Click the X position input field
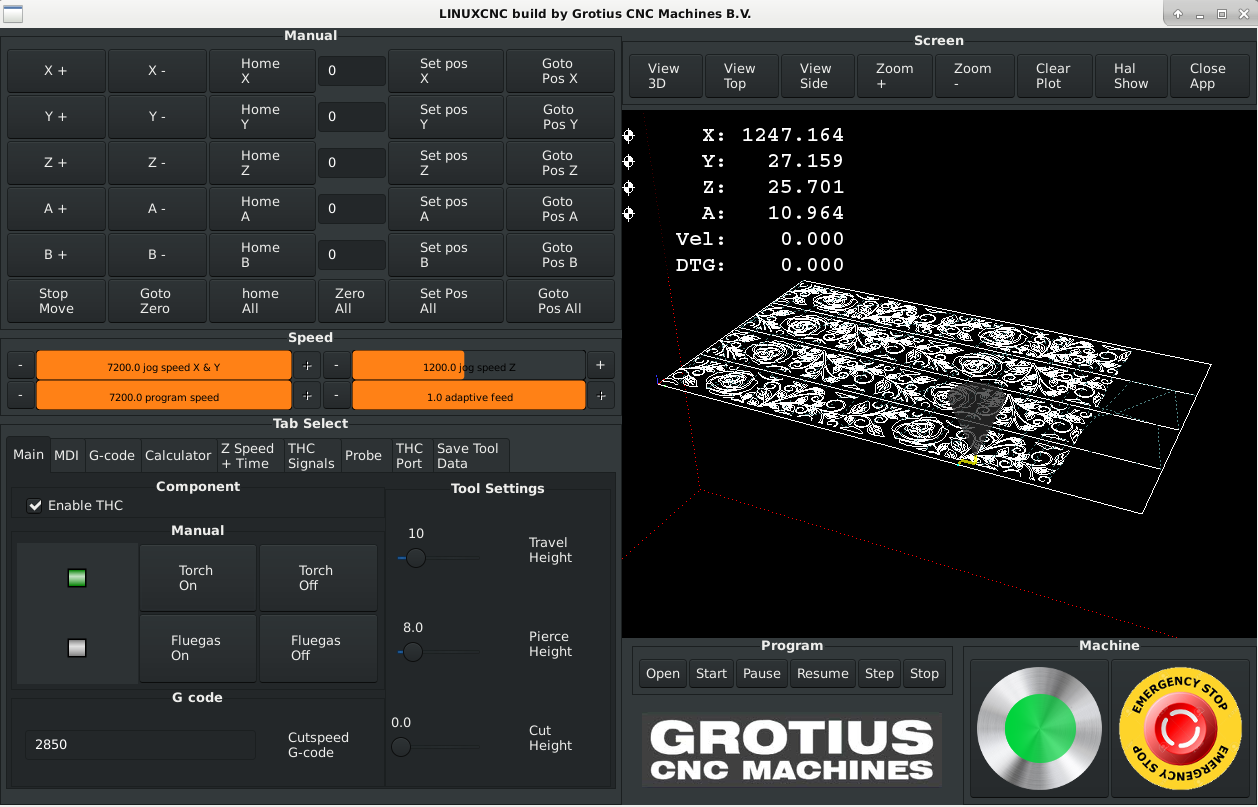This screenshot has width=1258, height=807. pos(352,71)
